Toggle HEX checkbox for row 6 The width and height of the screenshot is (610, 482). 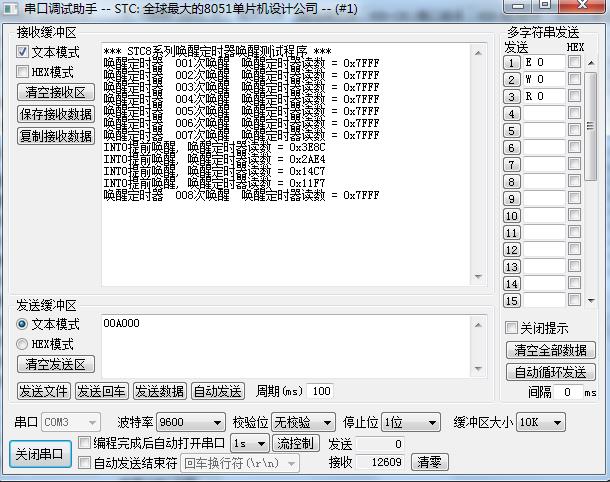pos(574,147)
